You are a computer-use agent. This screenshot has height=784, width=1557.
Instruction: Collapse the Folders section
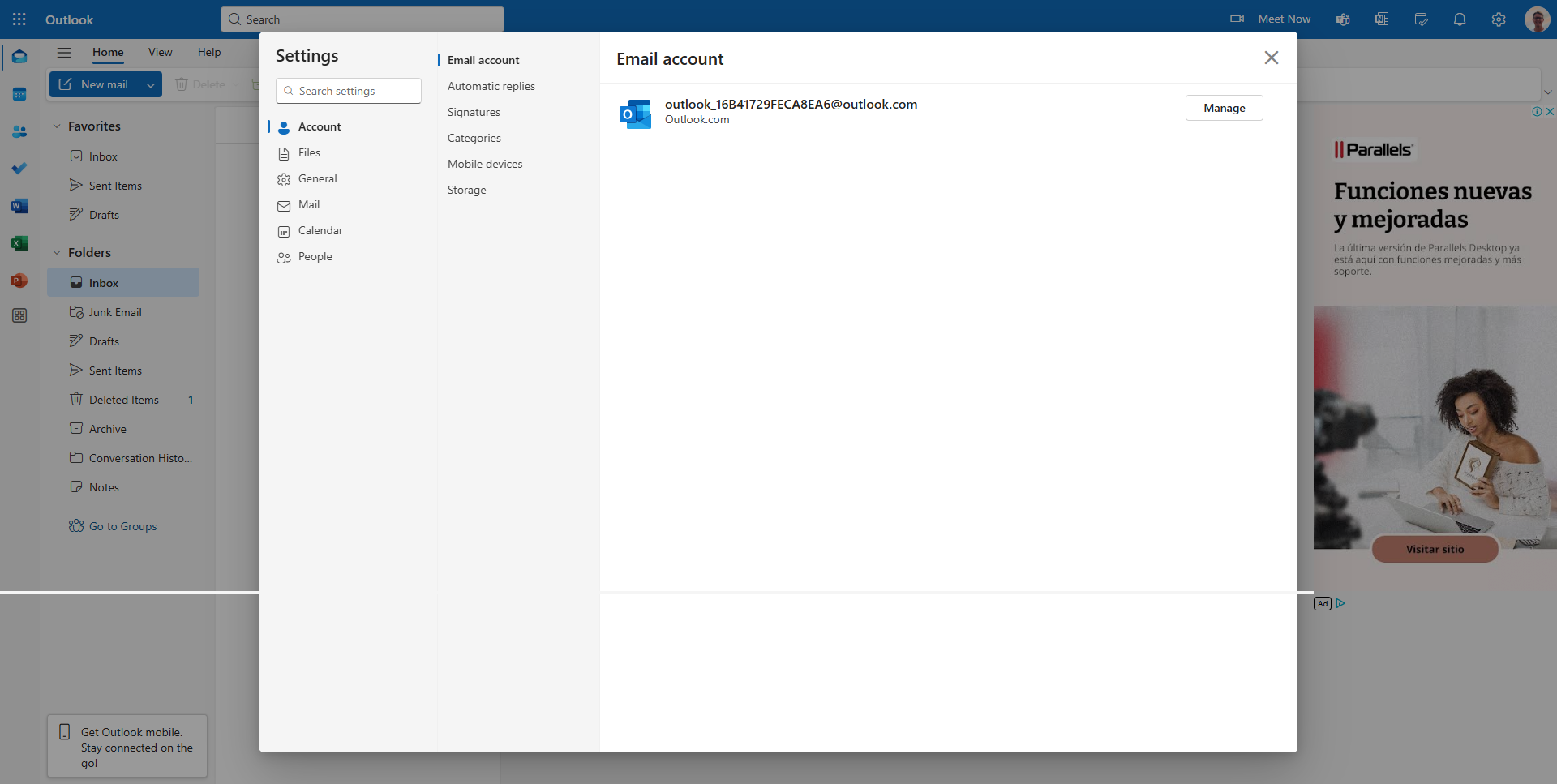click(x=57, y=253)
